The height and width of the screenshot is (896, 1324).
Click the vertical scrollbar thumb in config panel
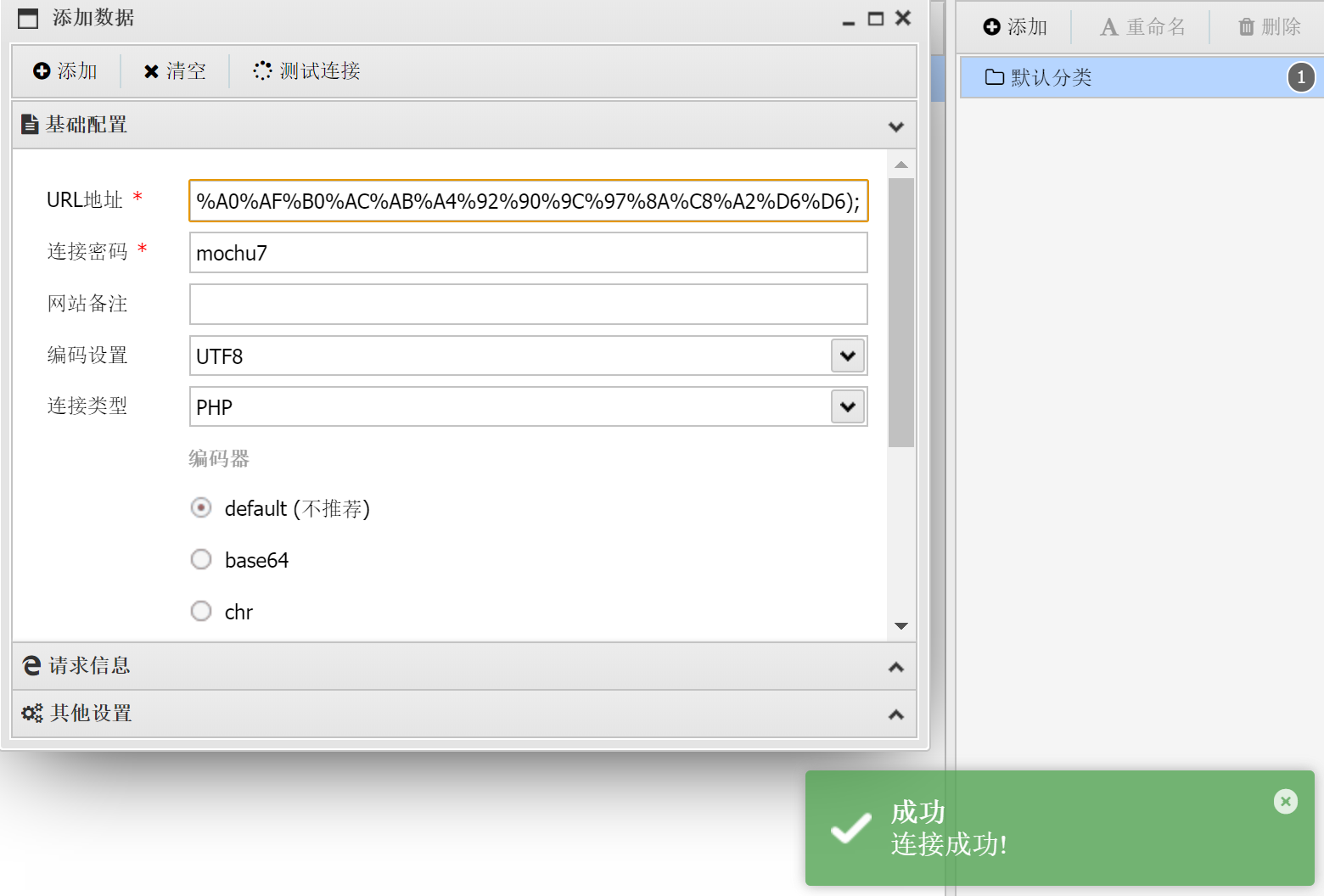point(901,312)
